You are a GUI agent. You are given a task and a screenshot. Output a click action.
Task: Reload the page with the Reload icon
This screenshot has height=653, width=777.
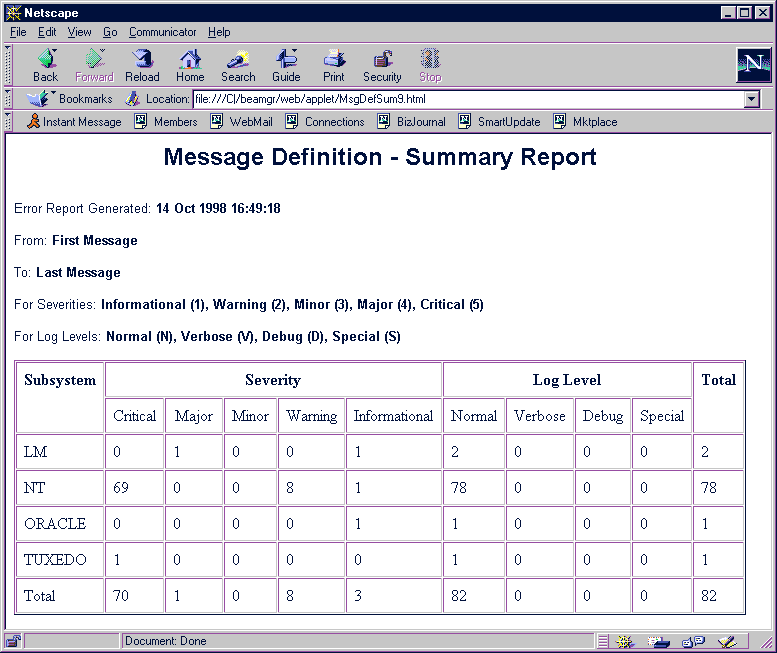point(142,65)
